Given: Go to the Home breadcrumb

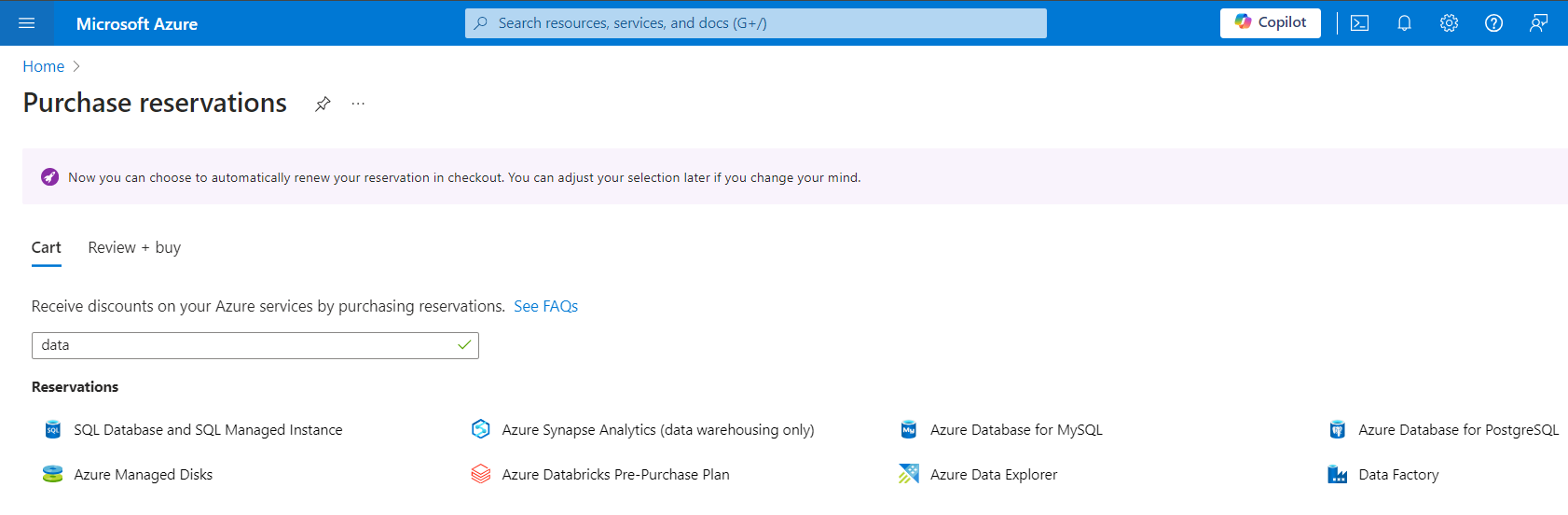Looking at the screenshot, I should tap(44, 66).
